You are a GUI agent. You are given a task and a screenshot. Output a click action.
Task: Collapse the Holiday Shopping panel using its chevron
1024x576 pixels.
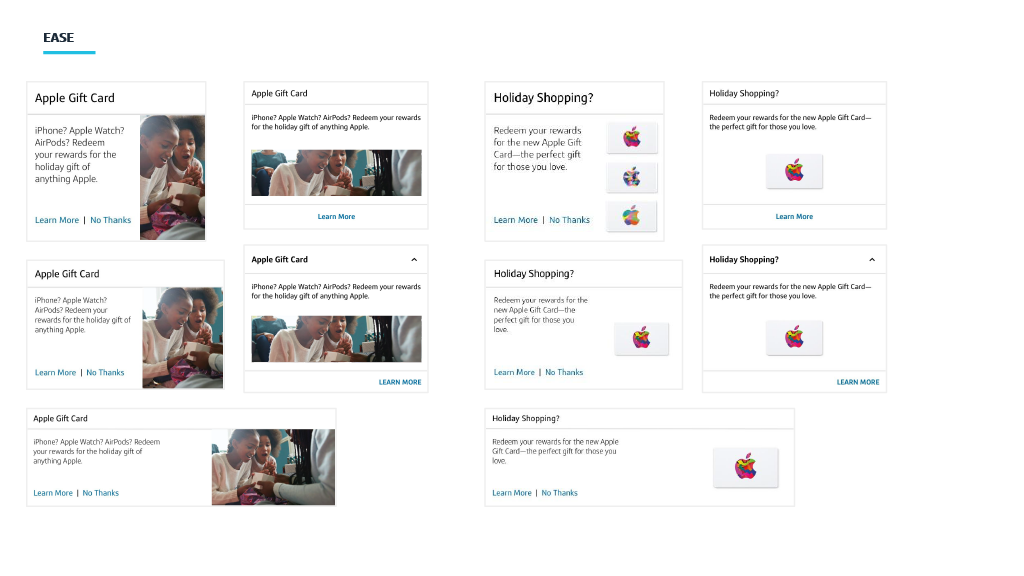[x=872, y=260]
